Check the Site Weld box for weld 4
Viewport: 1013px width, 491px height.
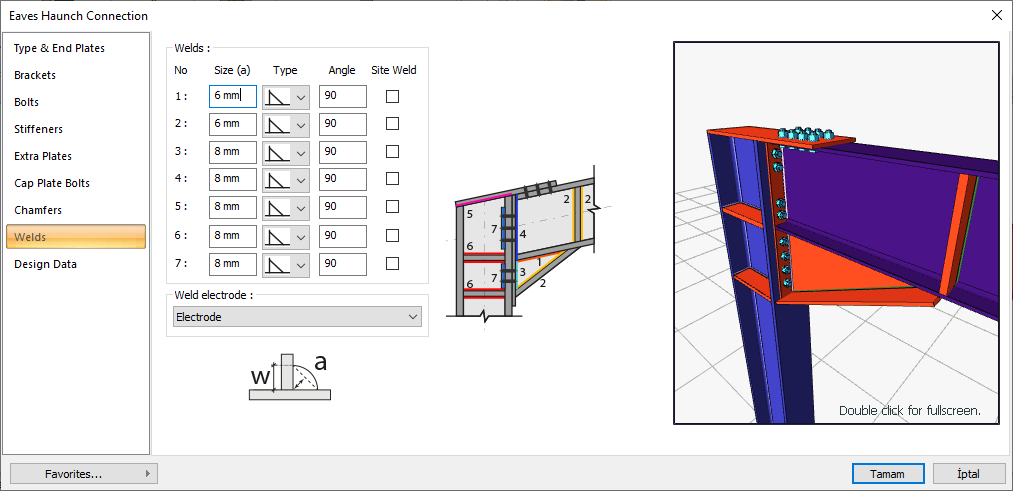(392, 178)
